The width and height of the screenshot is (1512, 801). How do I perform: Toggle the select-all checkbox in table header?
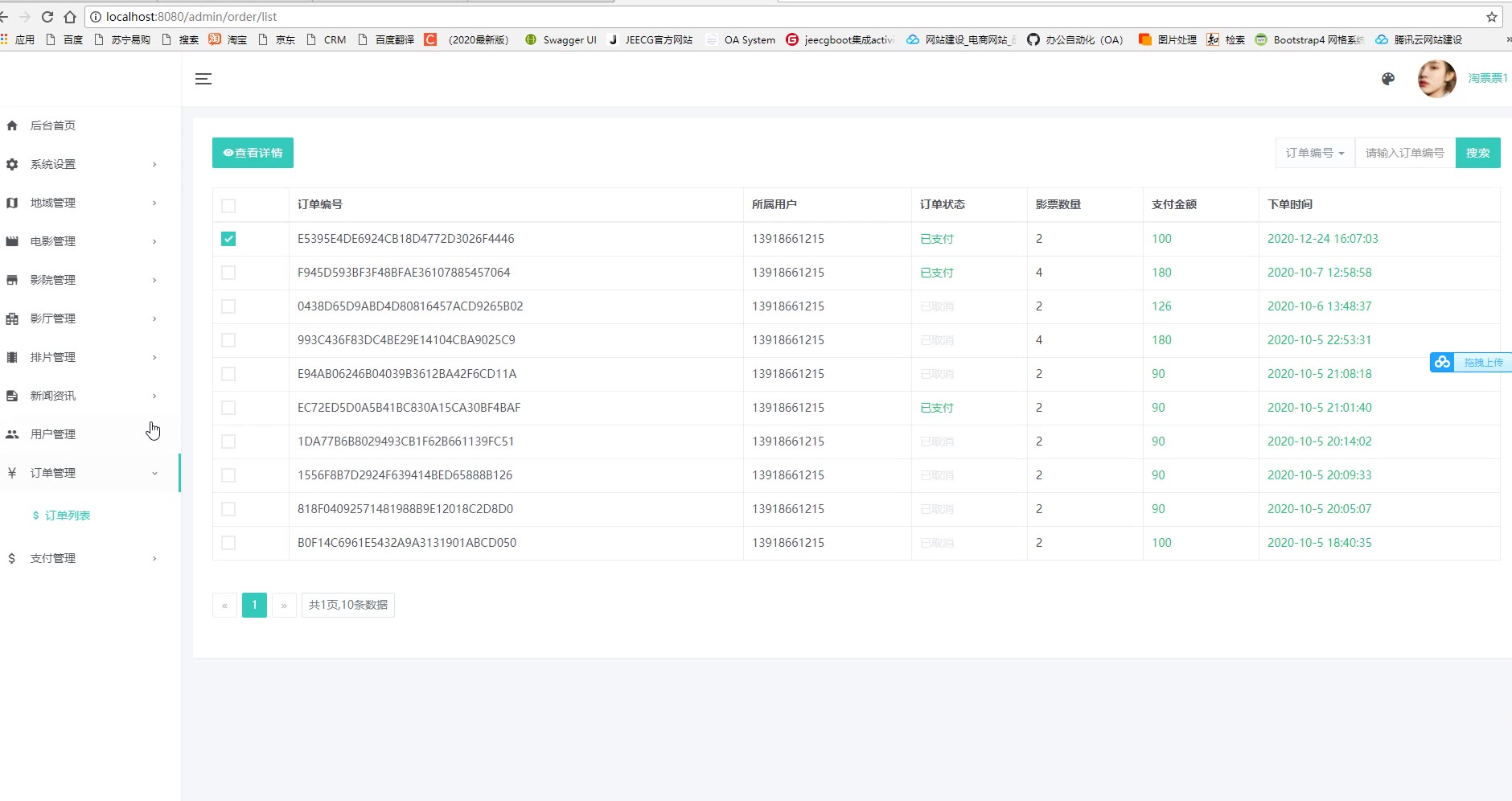coord(228,205)
